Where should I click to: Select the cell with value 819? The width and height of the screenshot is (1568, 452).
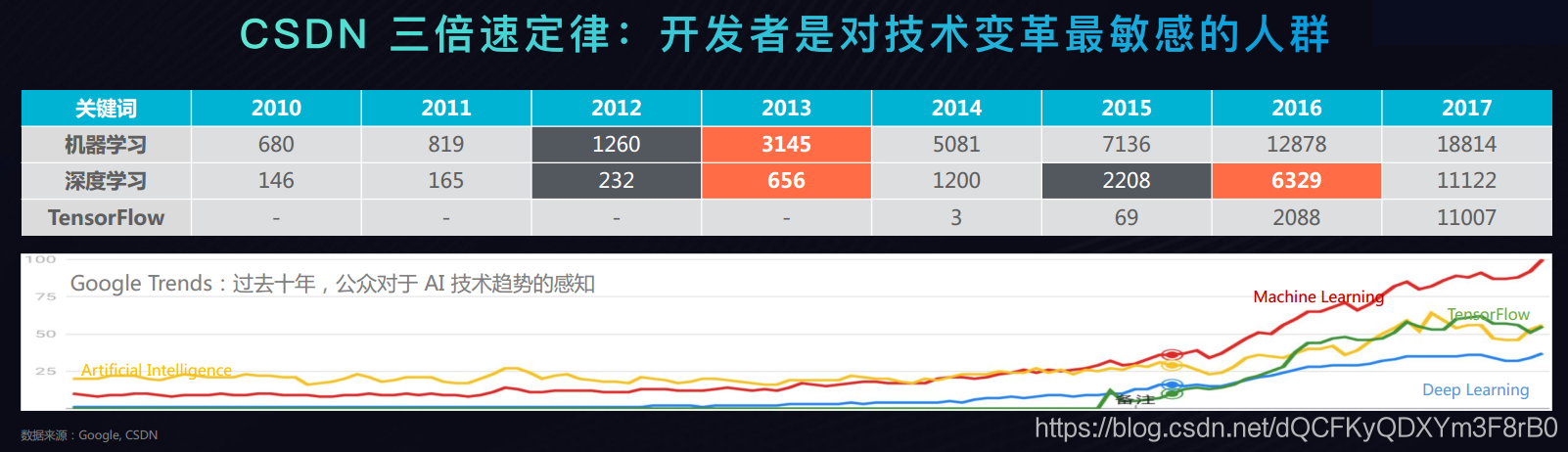point(446,144)
